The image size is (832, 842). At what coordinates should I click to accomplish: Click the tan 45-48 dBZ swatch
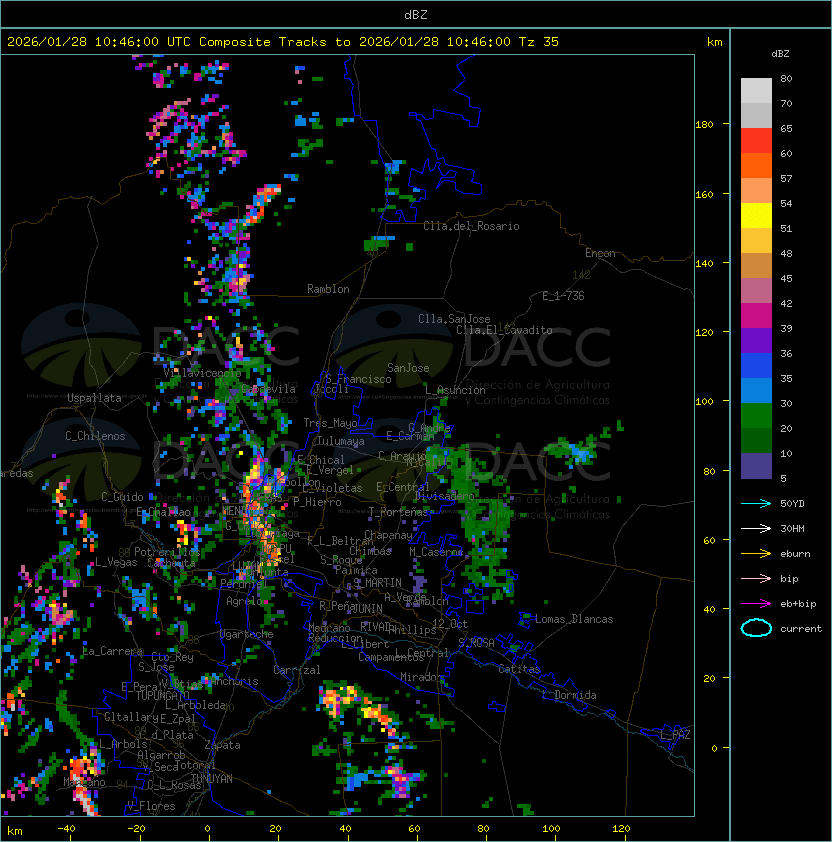756,265
